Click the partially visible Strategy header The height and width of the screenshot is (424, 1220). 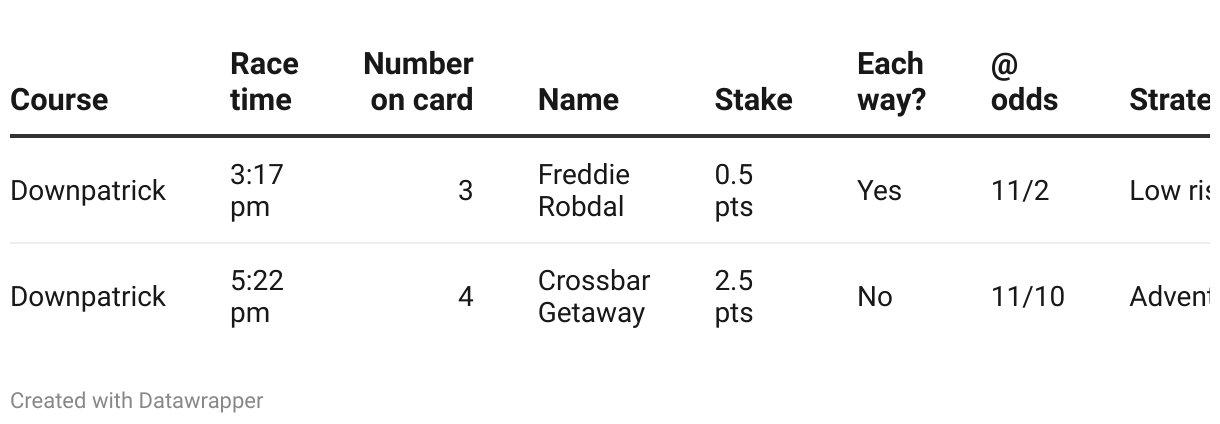tap(1169, 100)
